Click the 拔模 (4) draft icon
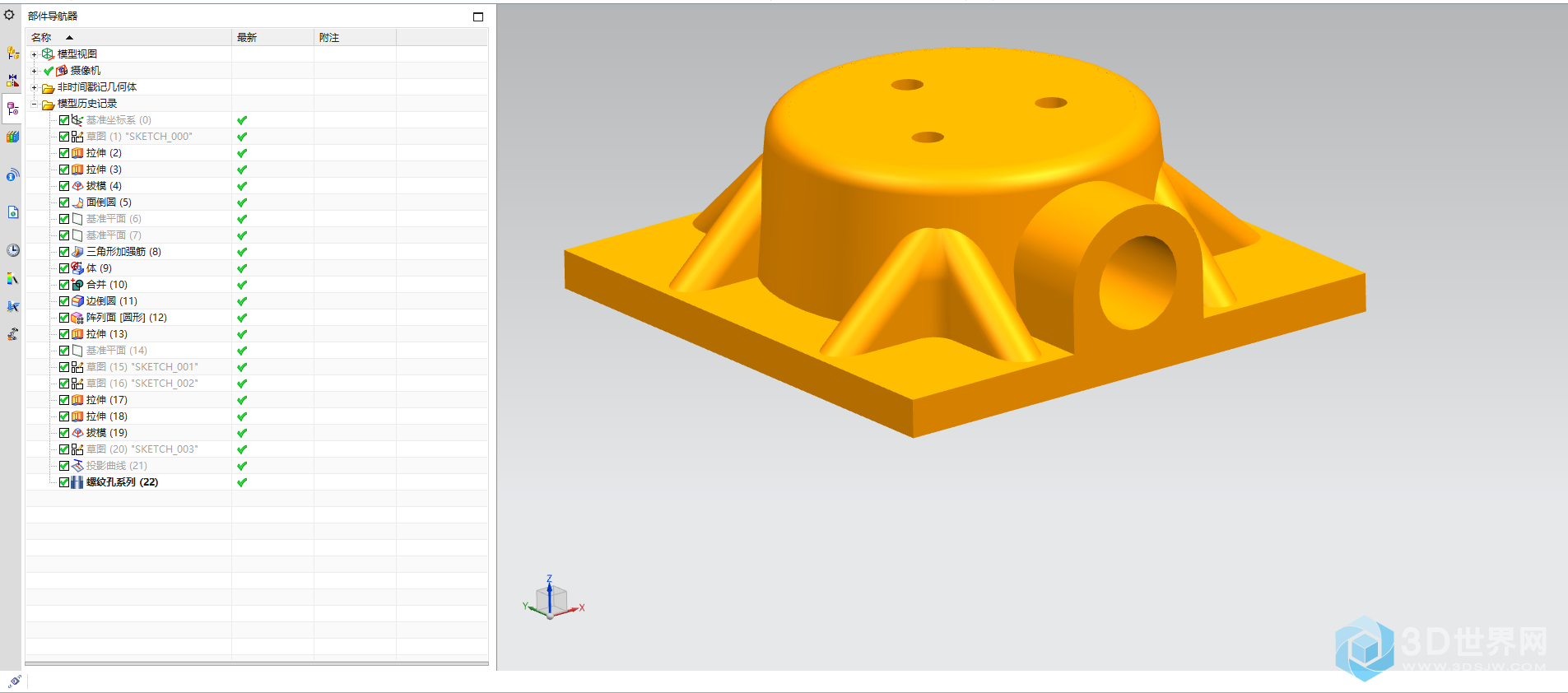Image resolution: width=1568 pixels, height=693 pixels. (77, 186)
